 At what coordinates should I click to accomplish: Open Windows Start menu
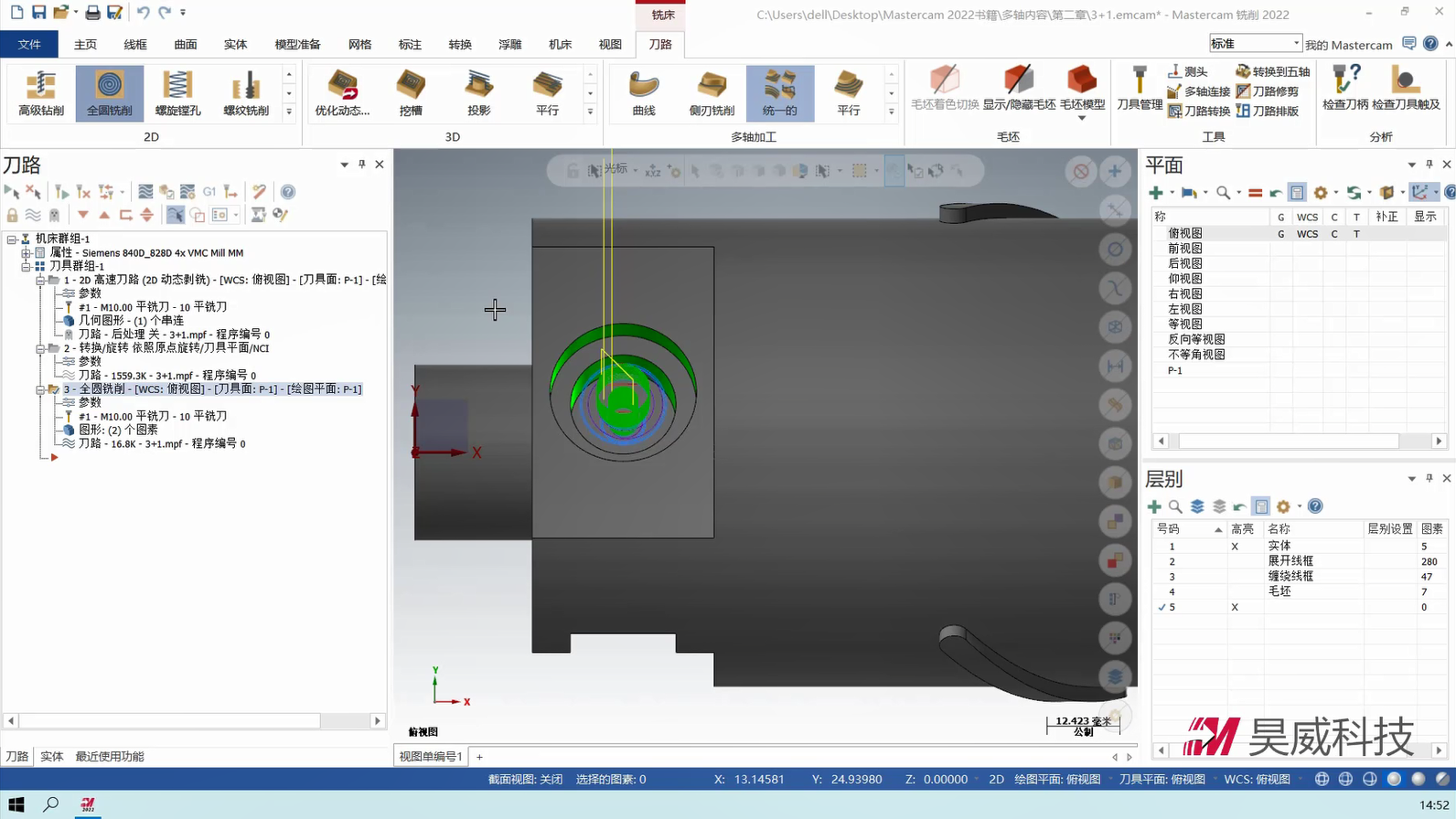pos(16,805)
